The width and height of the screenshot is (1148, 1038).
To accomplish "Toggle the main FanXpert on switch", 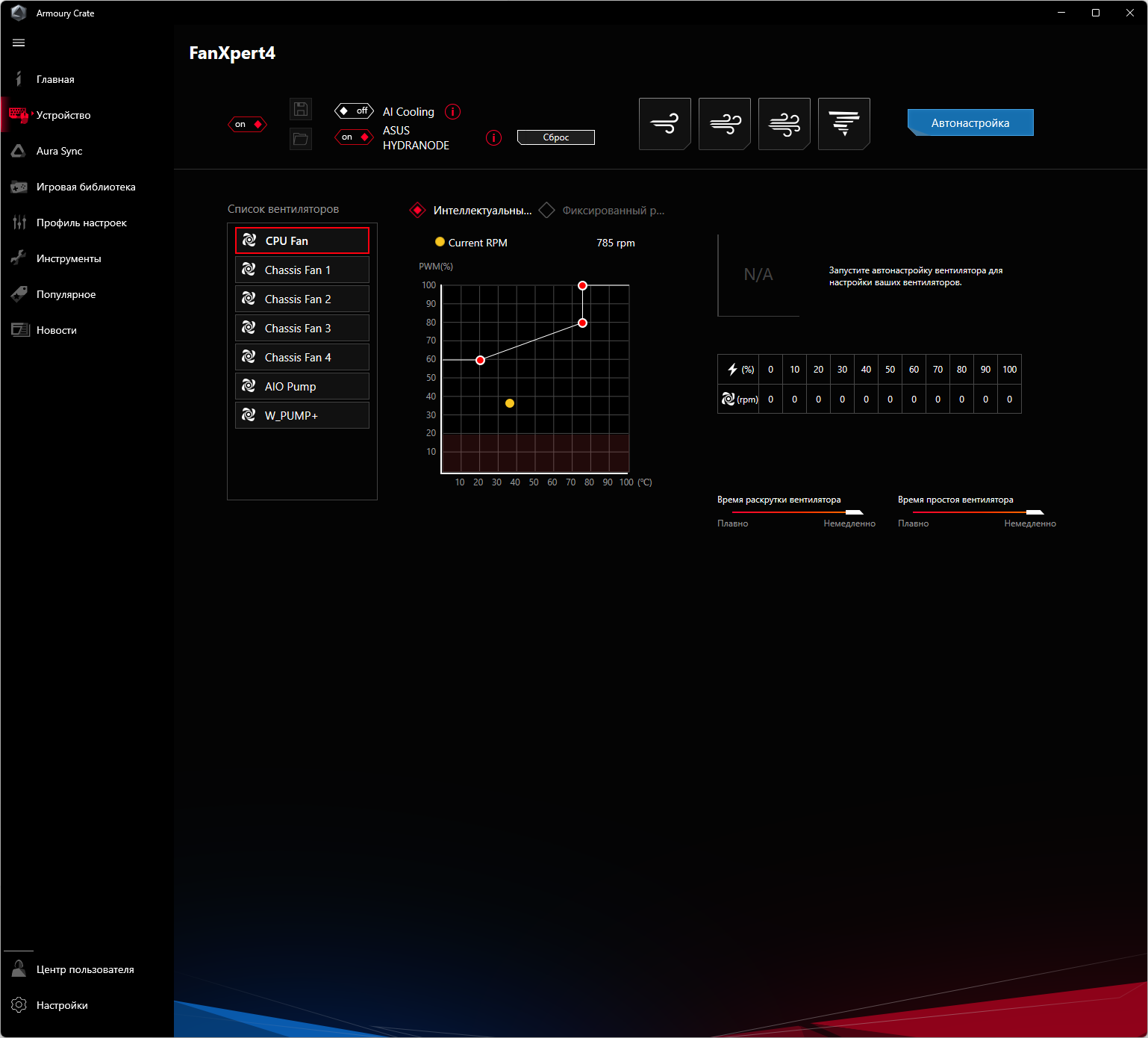I will point(247,124).
